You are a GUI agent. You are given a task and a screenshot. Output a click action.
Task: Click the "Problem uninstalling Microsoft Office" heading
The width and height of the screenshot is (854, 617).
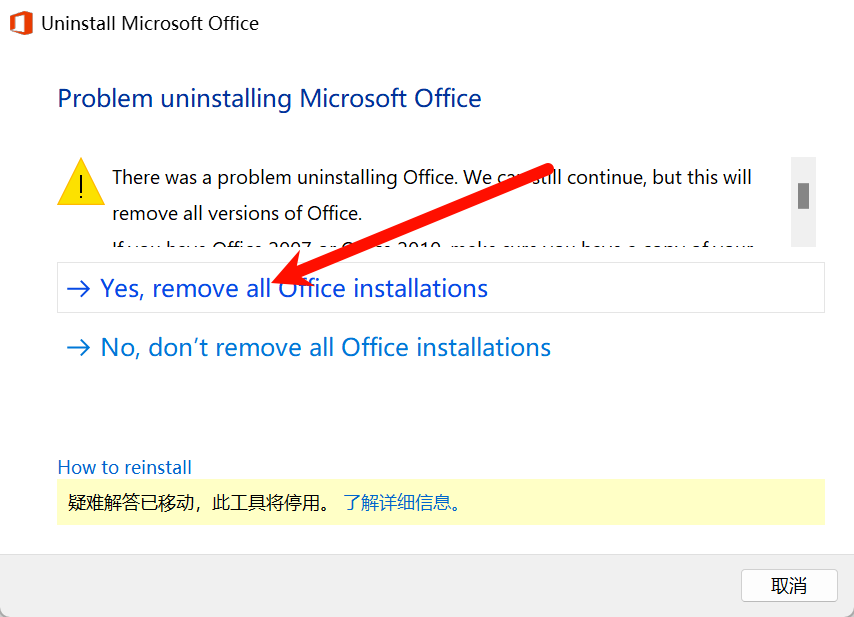270,99
